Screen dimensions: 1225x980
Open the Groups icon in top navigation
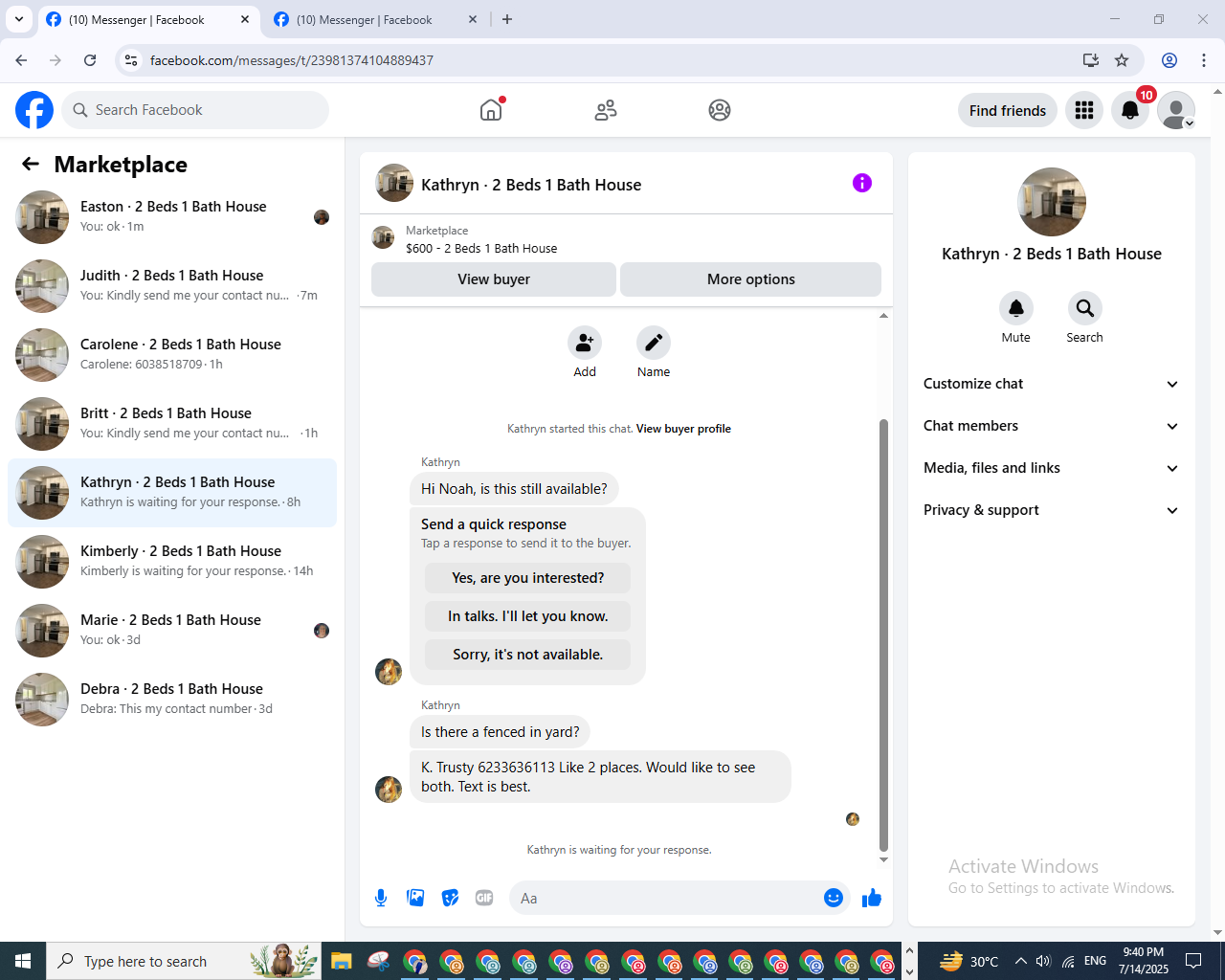[x=720, y=110]
